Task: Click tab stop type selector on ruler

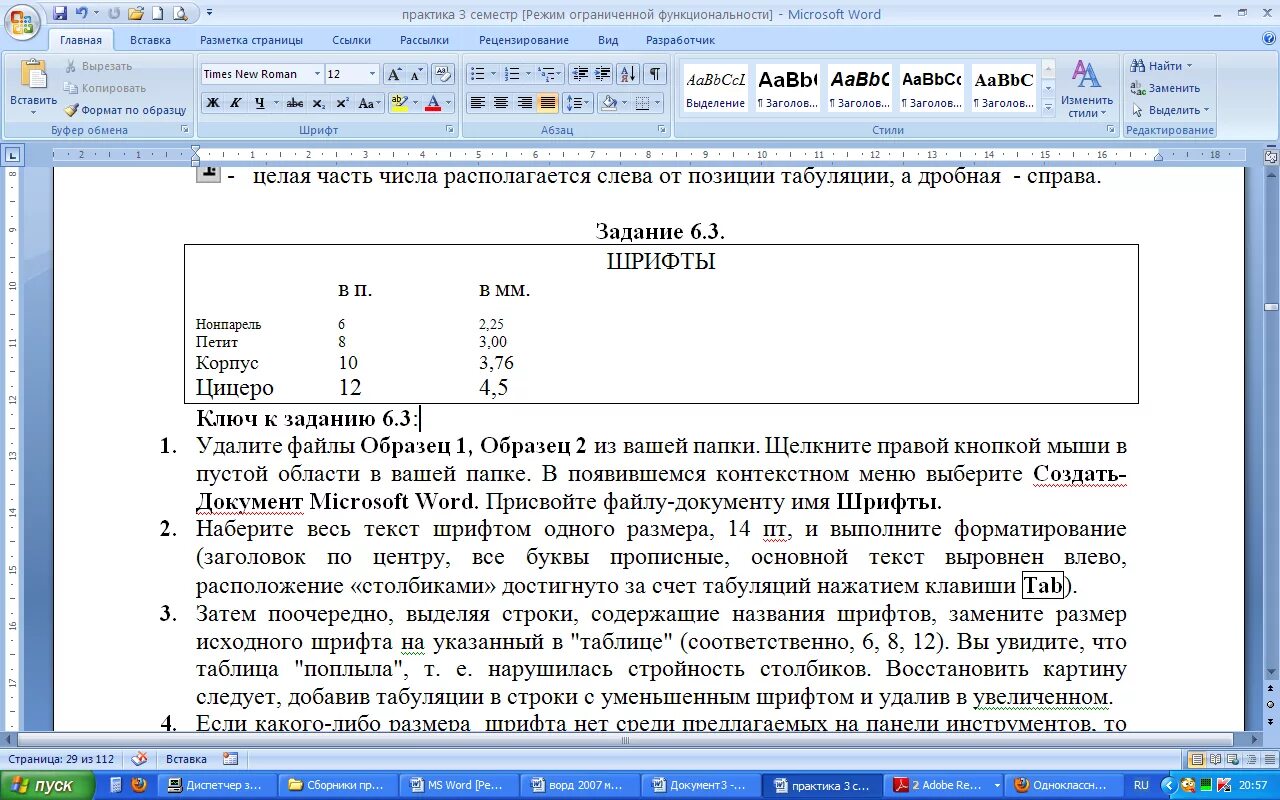Action: (x=12, y=155)
